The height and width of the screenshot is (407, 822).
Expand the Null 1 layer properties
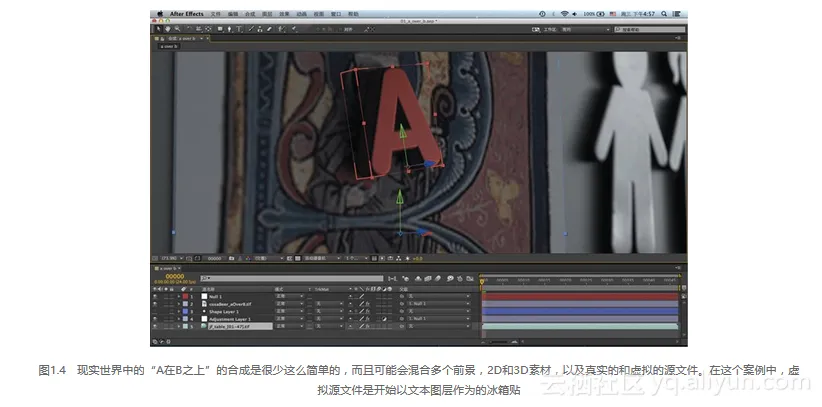pyautogui.click(x=179, y=296)
